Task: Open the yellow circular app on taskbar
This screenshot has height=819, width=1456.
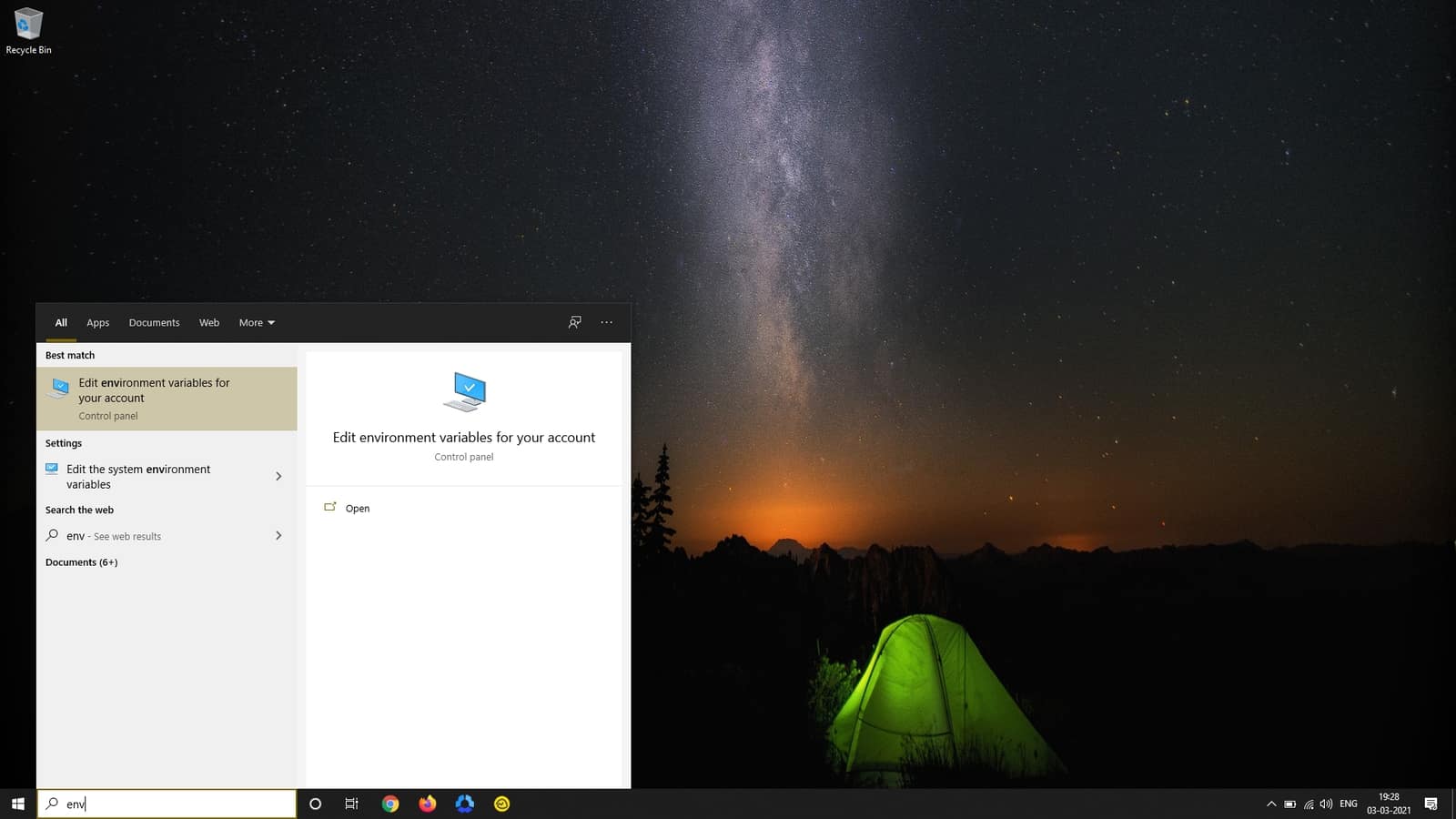Action: pyautogui.click(x=501, y=804)
